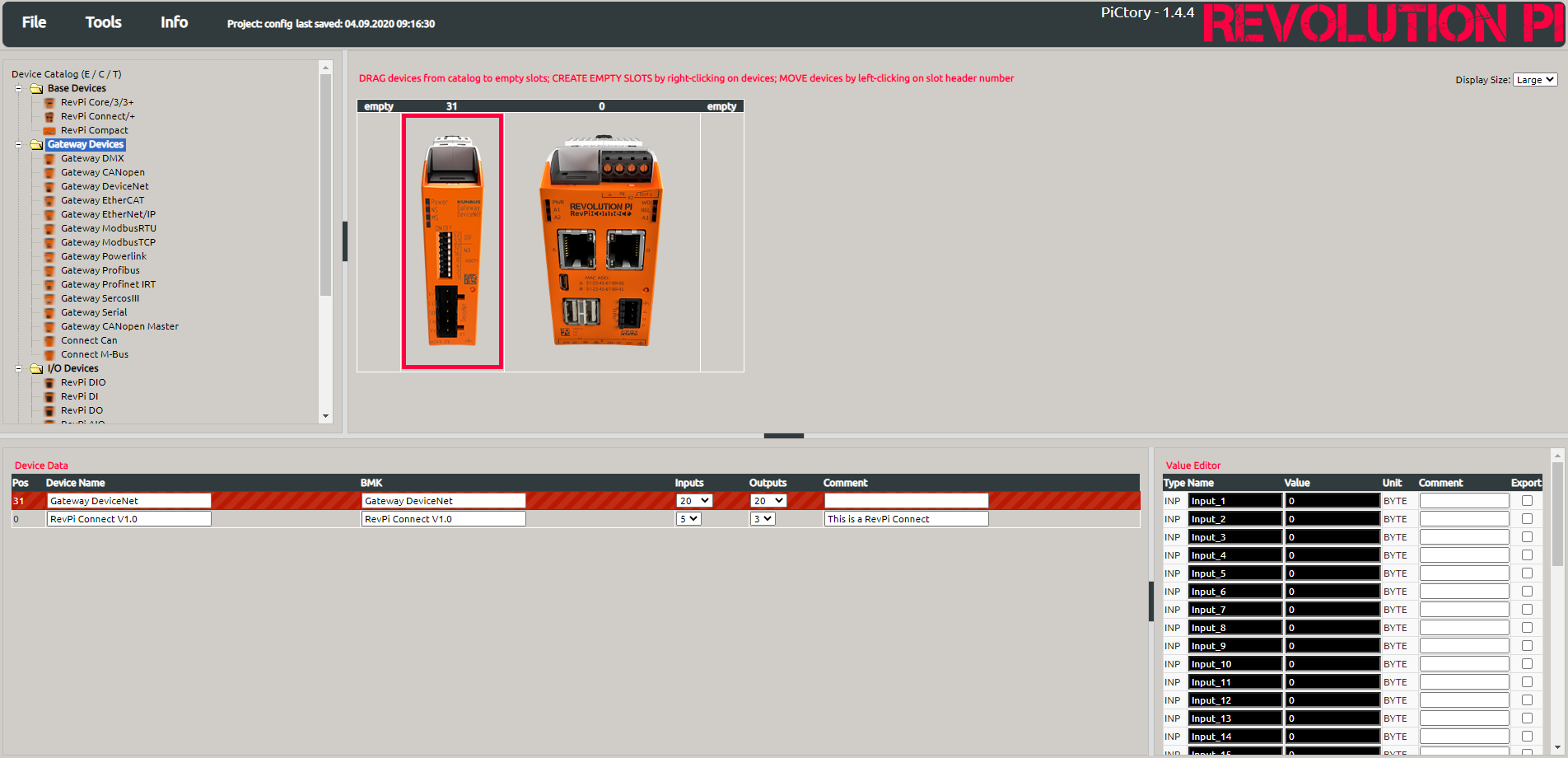Viewport: 1568px width, 758px height.
Task: Click slot header number 31
Action: pos(451,106)
